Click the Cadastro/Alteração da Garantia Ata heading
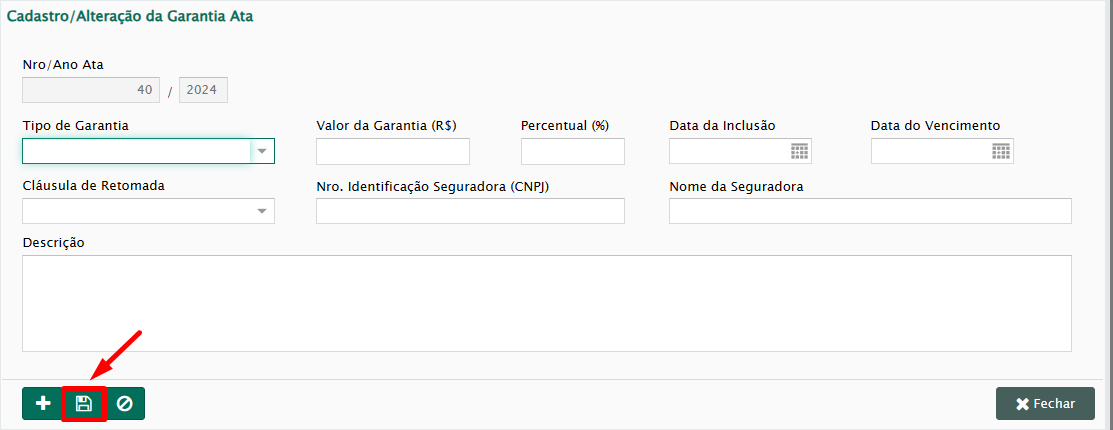Viewport: 1113px width, 430px height. 130,17
